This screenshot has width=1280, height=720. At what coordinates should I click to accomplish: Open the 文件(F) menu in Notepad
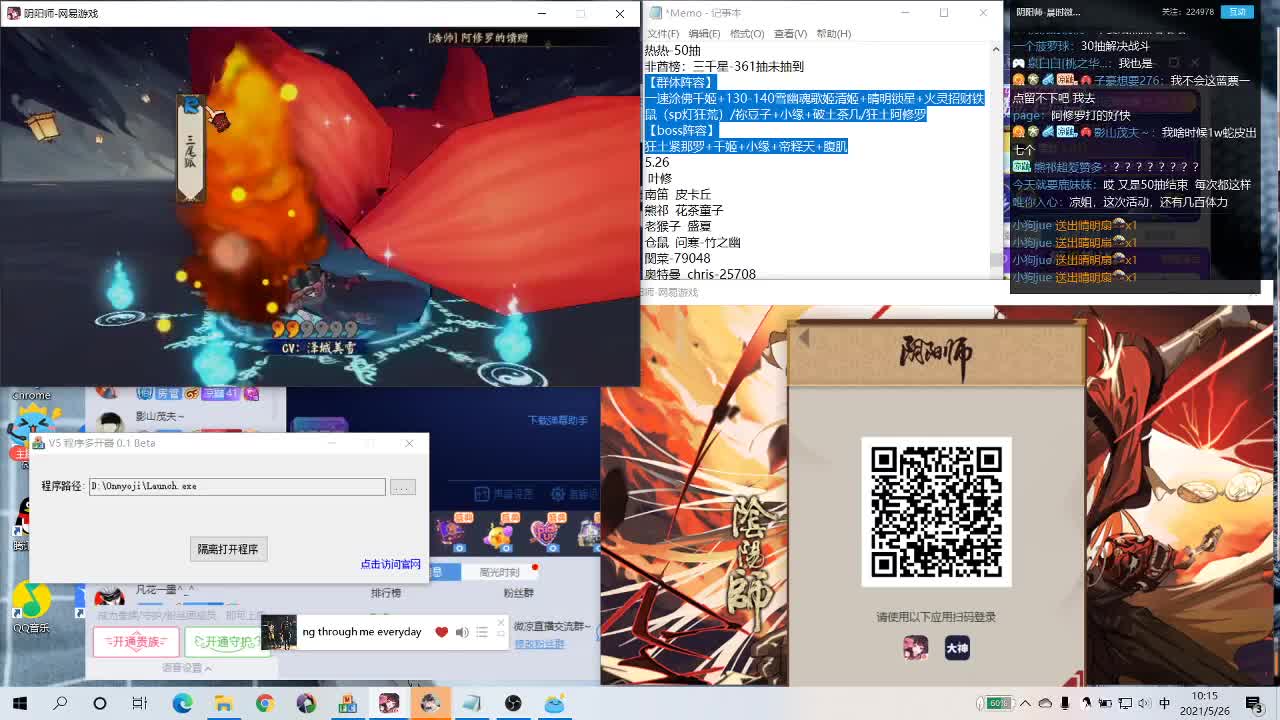point(662,33)
